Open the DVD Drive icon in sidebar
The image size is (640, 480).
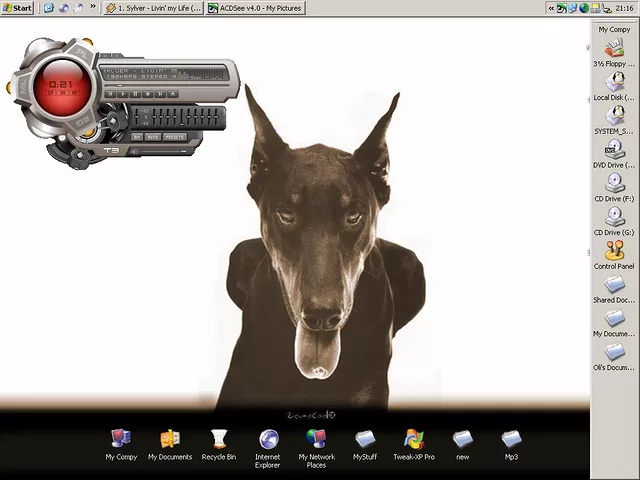[x=614, y=149]
